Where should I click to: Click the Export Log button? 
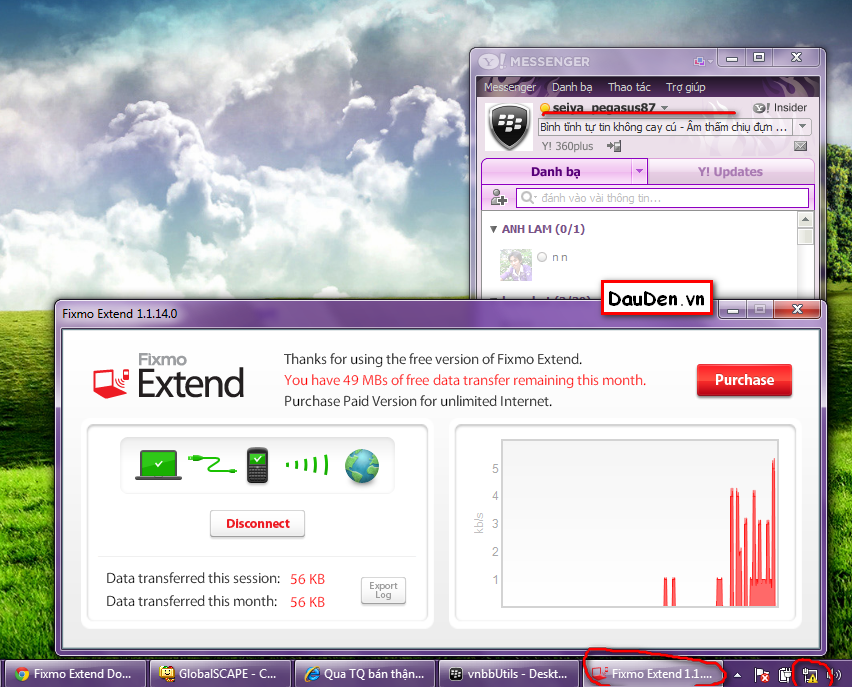[x=383, y=590]
